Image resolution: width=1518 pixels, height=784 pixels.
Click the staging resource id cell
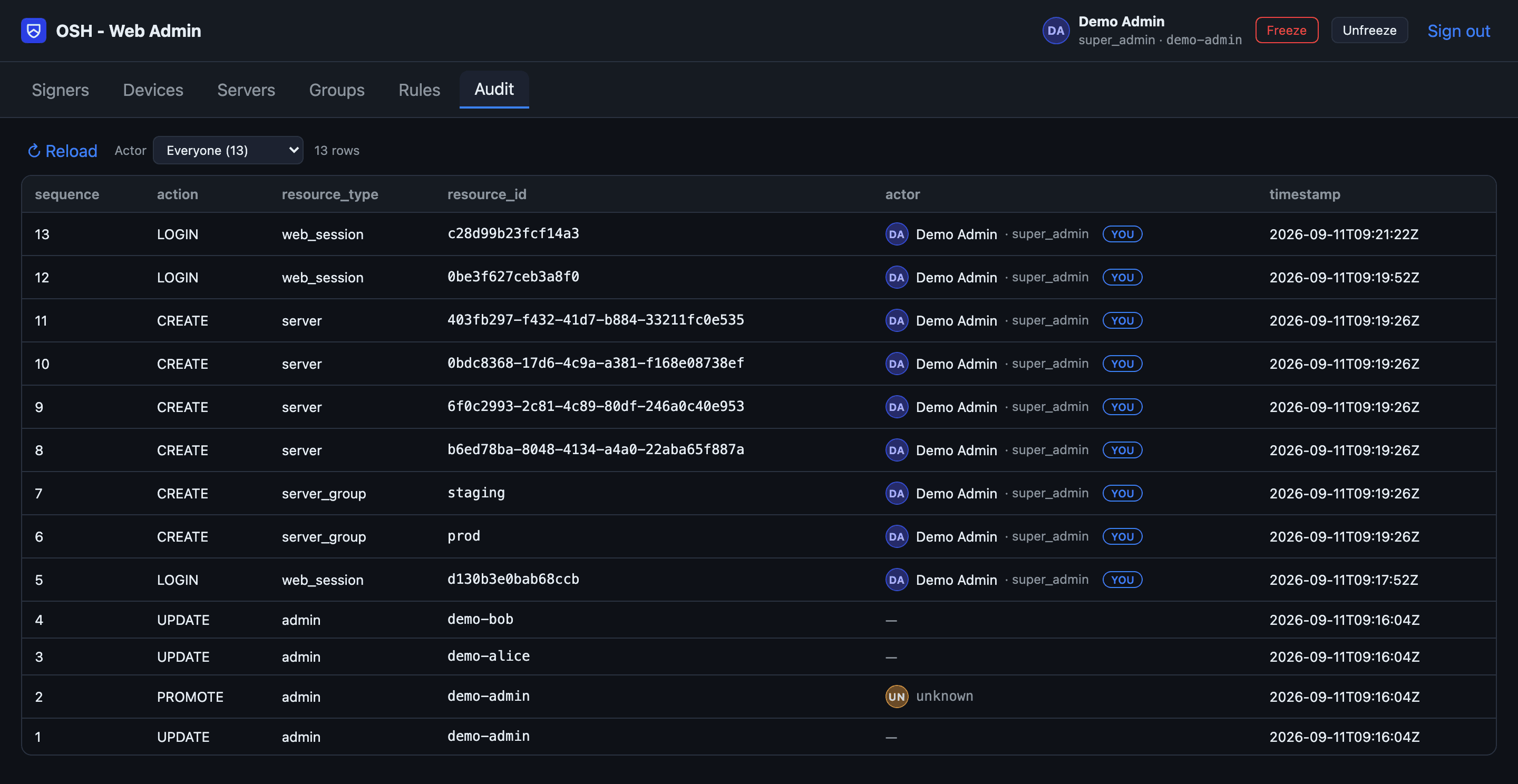click(476, 493)
